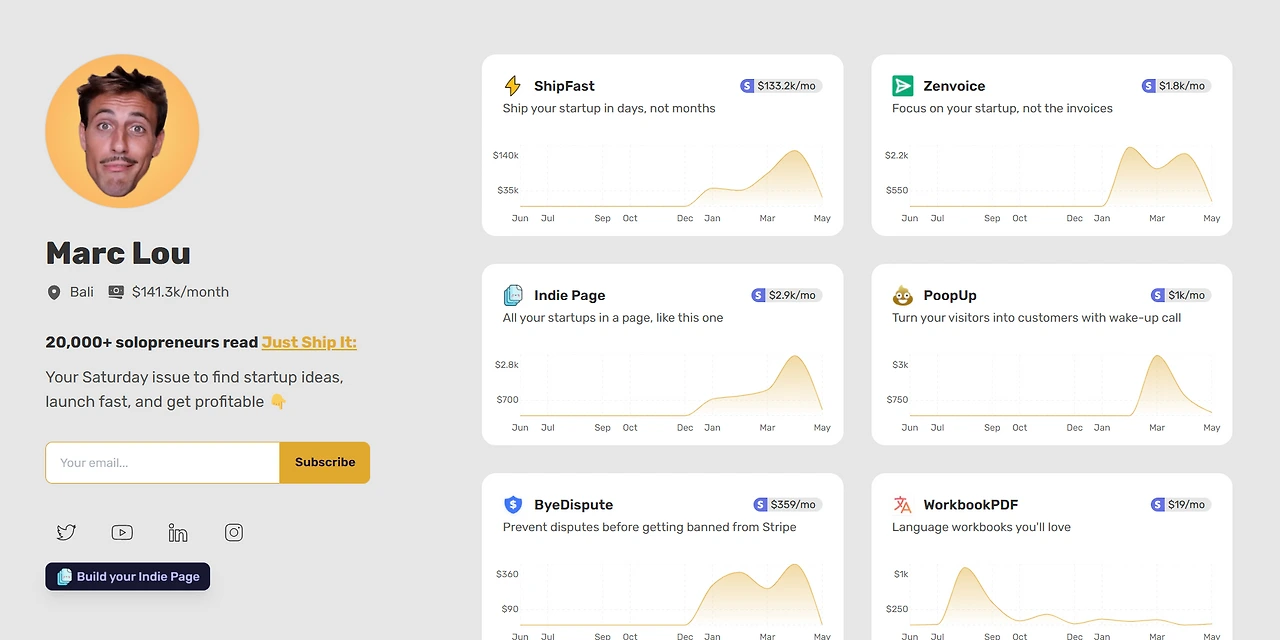Open the Indie Page title link
This screenshot has width=1280, height=640.
tap(569, 295)
